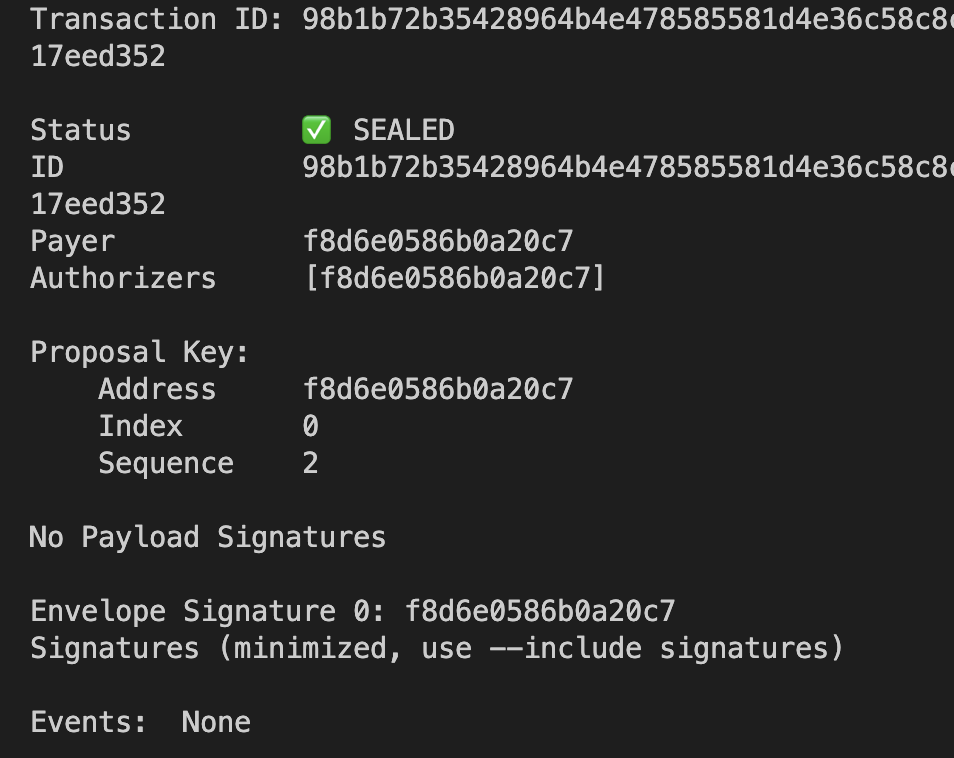Click the Sequence value 2
This screenshot has height=758, width=954.
coord(310,463)
